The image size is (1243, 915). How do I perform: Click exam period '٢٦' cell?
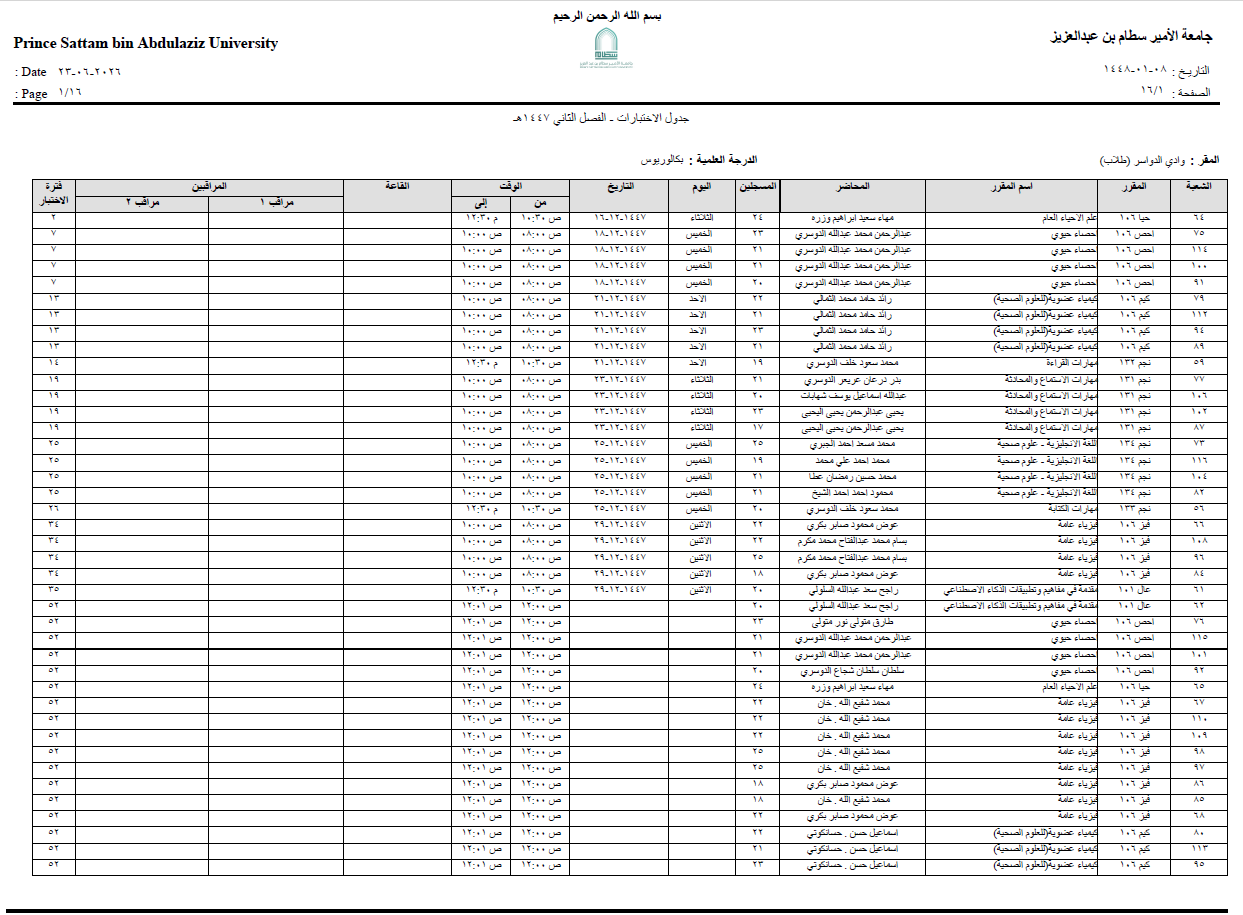click(x=54, y=509)
